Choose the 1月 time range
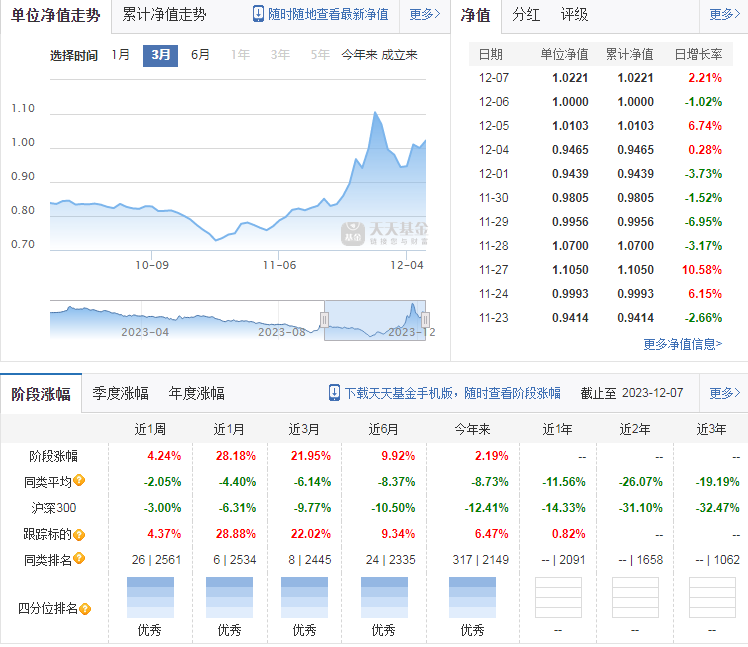Screen dimensions: 748x647 pos(121,55)
